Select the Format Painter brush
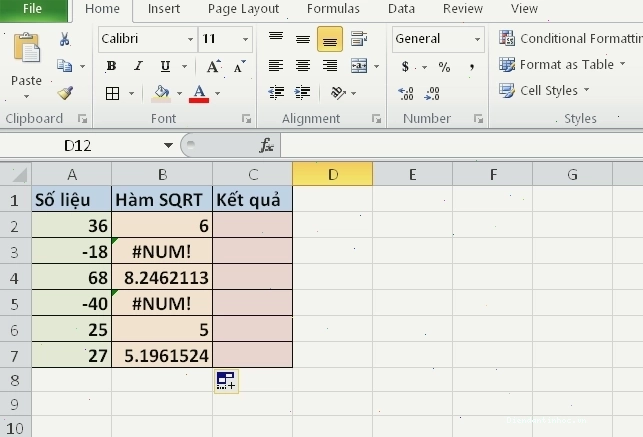The image size is (643, 437). point(65,93)
